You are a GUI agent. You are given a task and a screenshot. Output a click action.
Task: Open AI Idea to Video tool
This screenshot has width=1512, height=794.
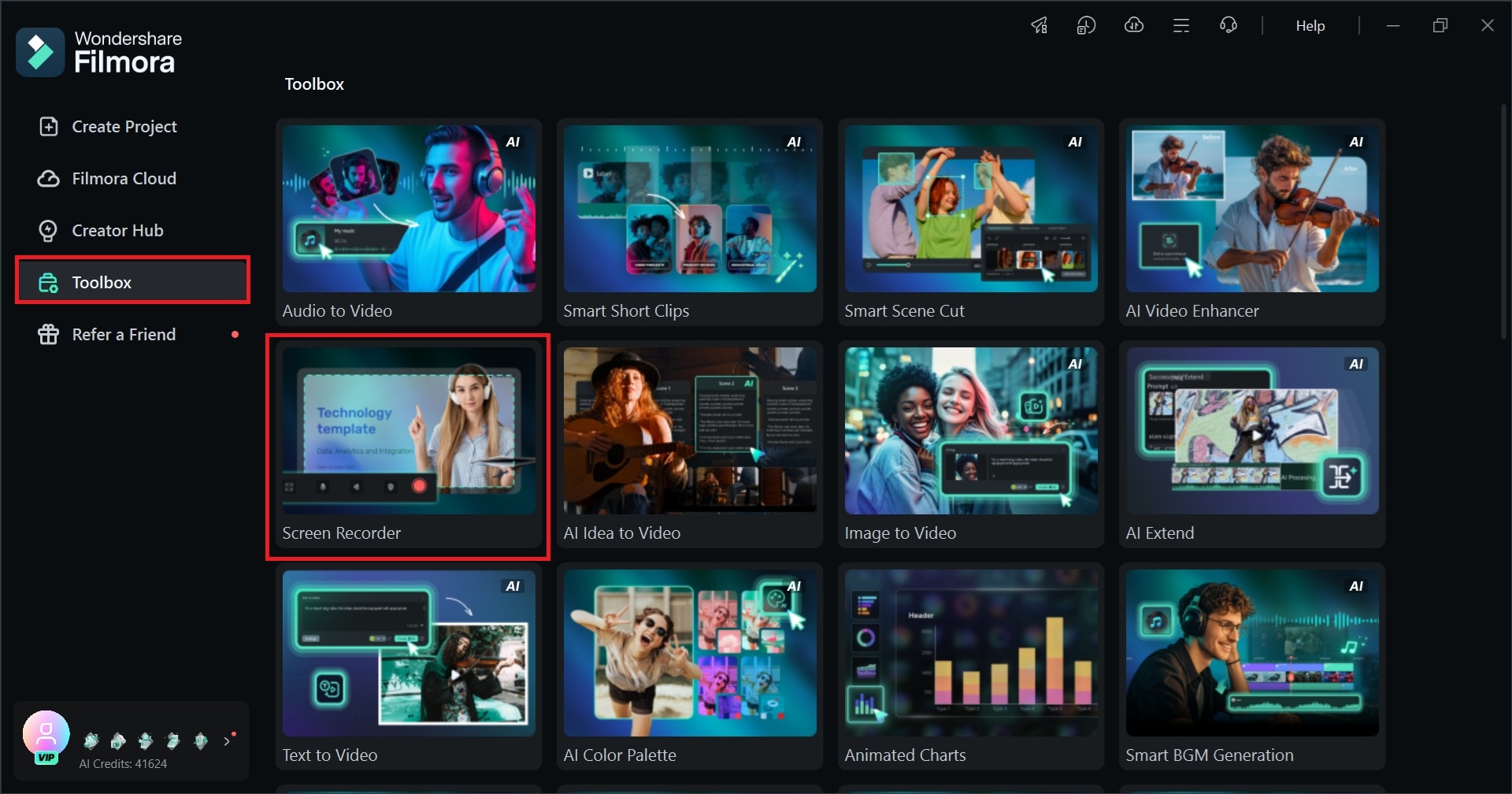point(690,444)
